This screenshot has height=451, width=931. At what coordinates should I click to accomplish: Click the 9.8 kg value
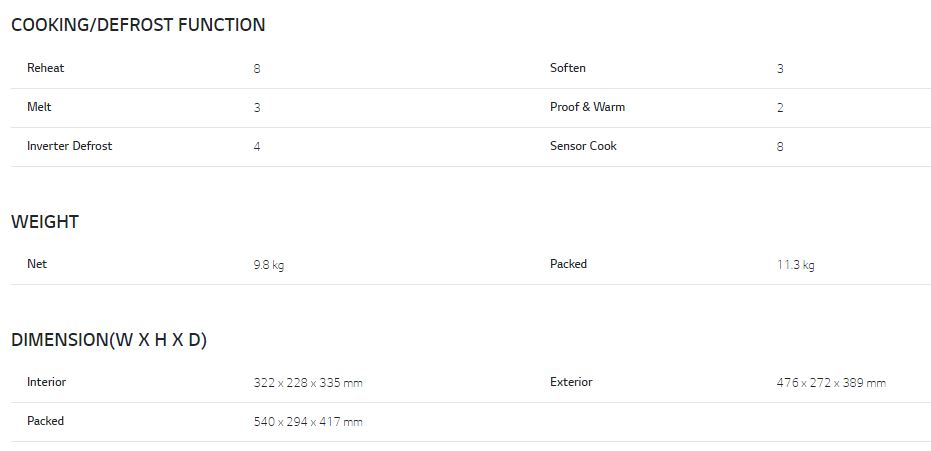[269, 265]
